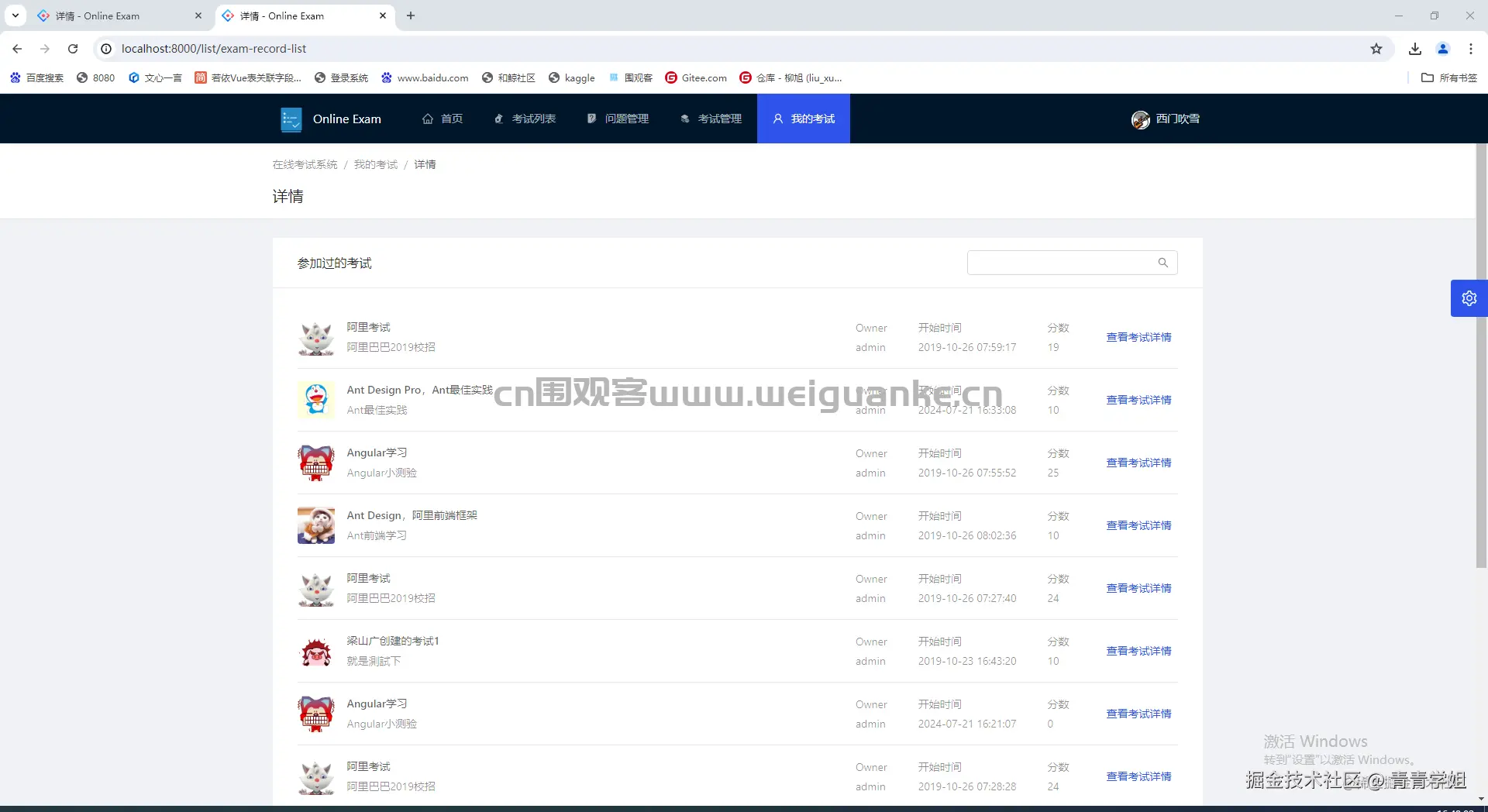Image resolution: width=1488 pixels, height=812 pixels.
Task: View details of exam started 2019-10-26 07:55:52
Action: [1138, 463]
